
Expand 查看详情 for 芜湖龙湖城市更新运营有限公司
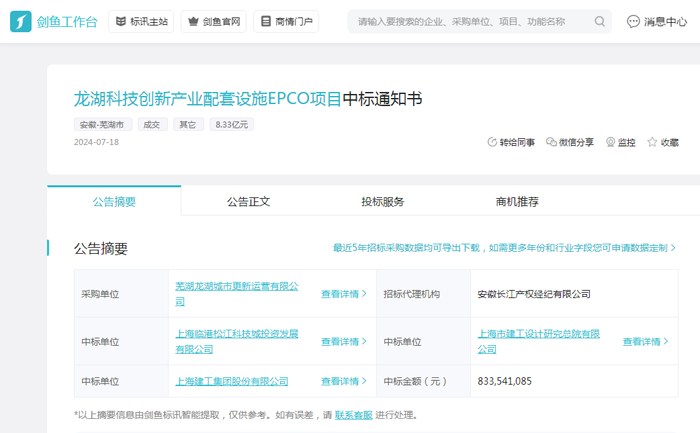(343, 294)
